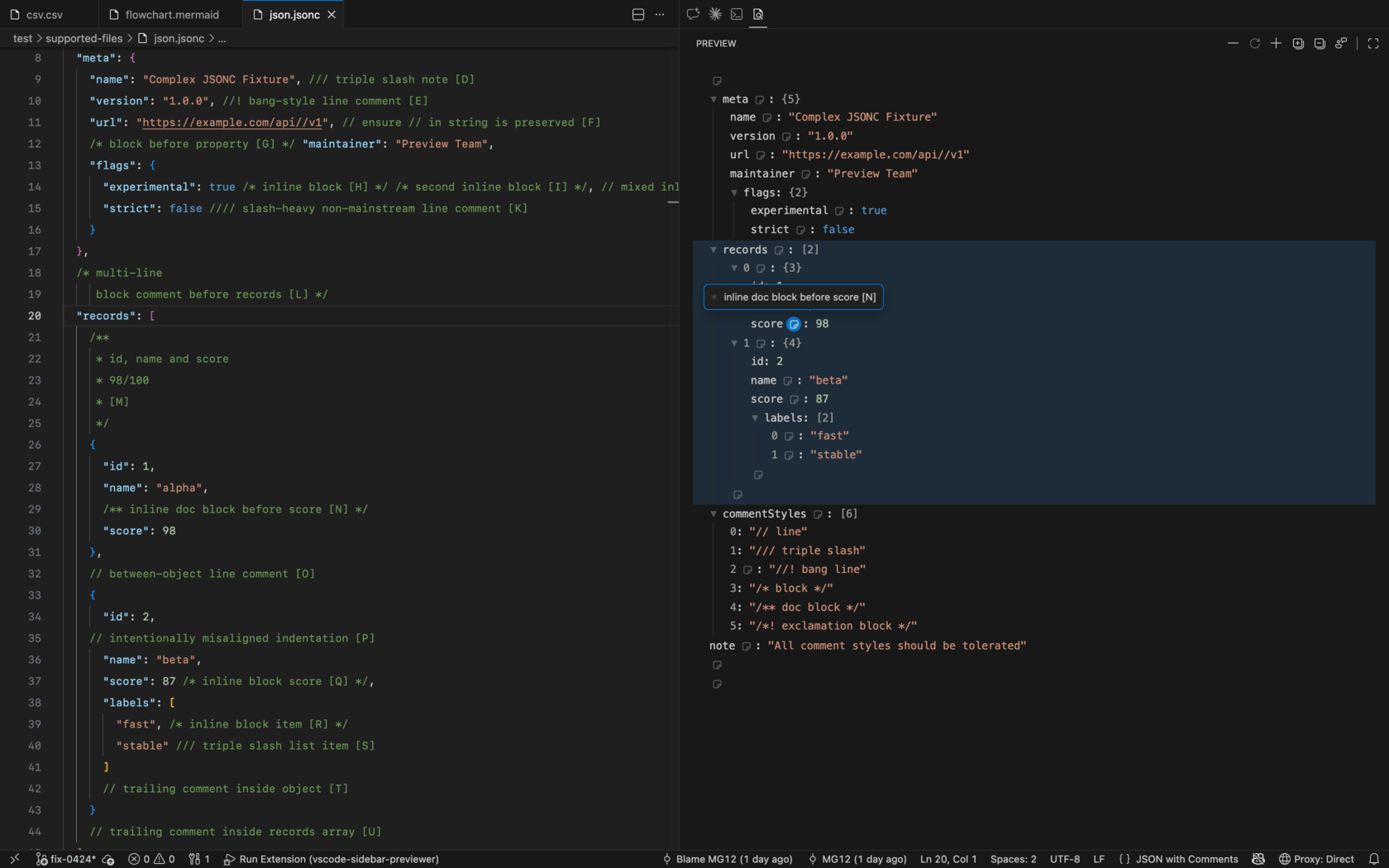Click highlighted comment icon beside score 98
This screenshot has height=868, width=1389.
(794, 324)
